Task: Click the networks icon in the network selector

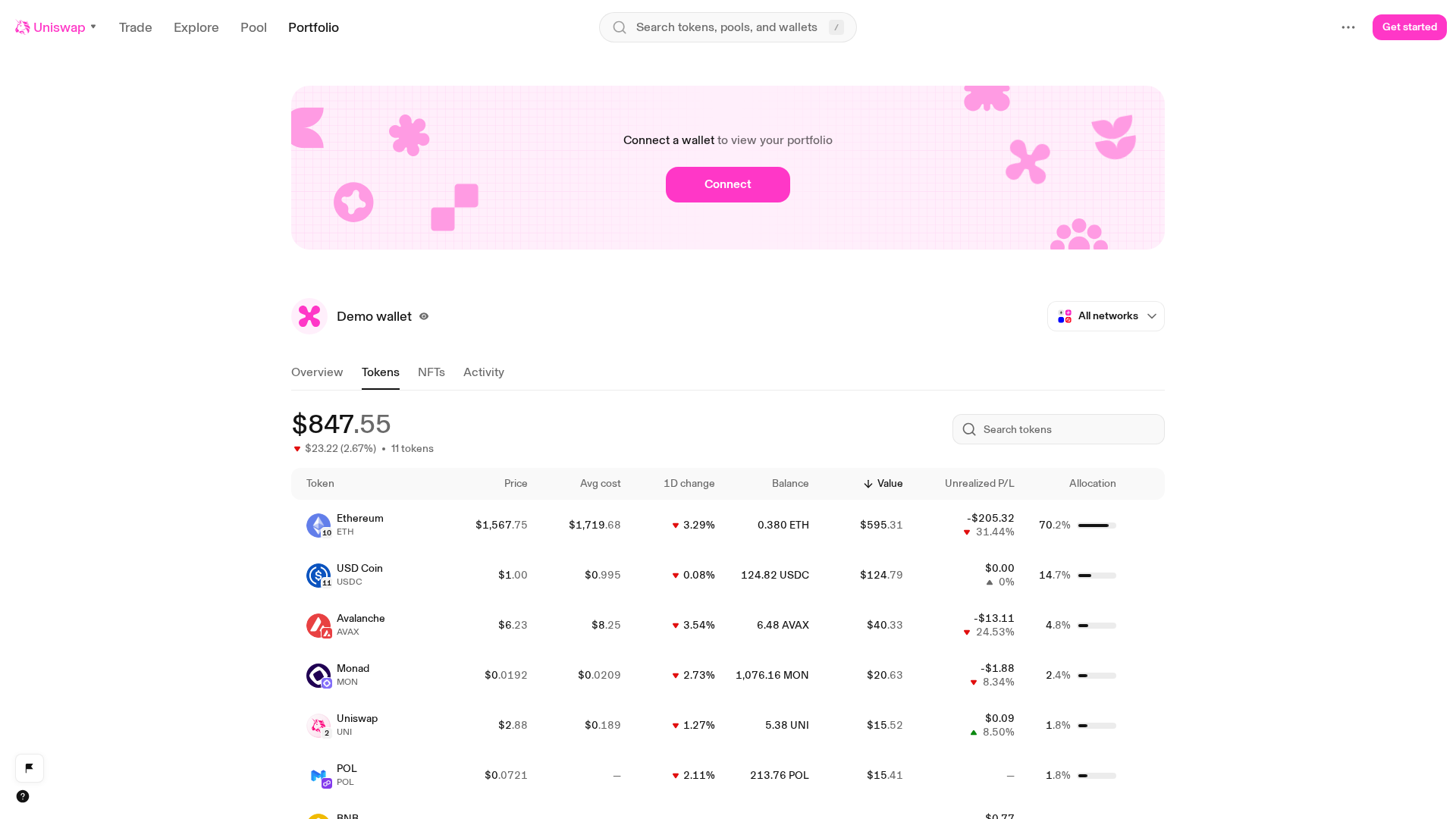Action: 1065,316
